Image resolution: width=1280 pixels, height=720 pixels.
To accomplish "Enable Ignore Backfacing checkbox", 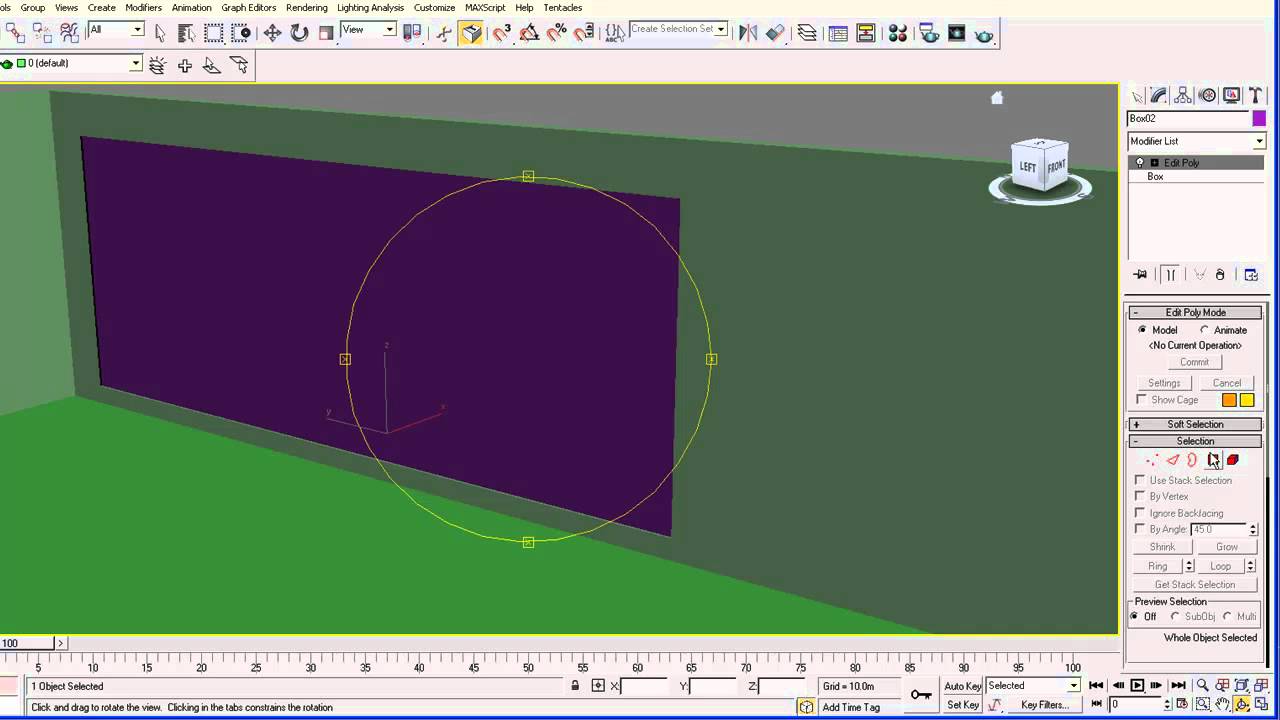I will pos(1140,513).
